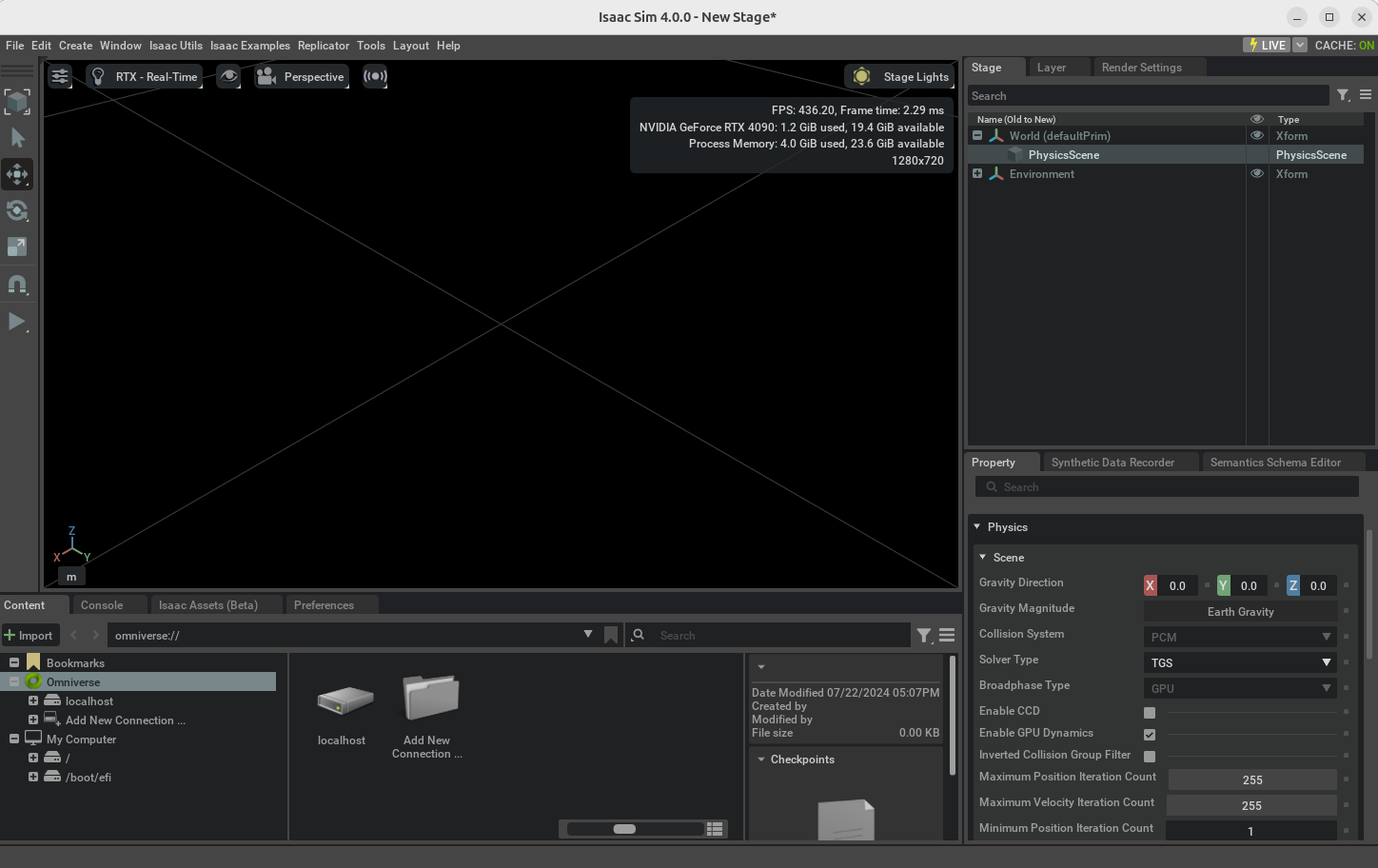Click Maximum Position Iteration Count slider
This screenshot has height=868, width=1378.
[x=1252, y=779]
